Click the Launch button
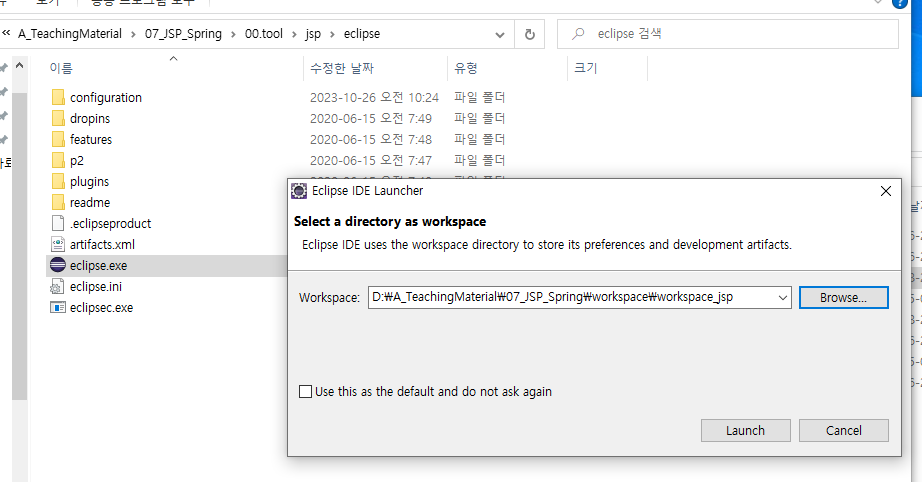 click(746, 430)
